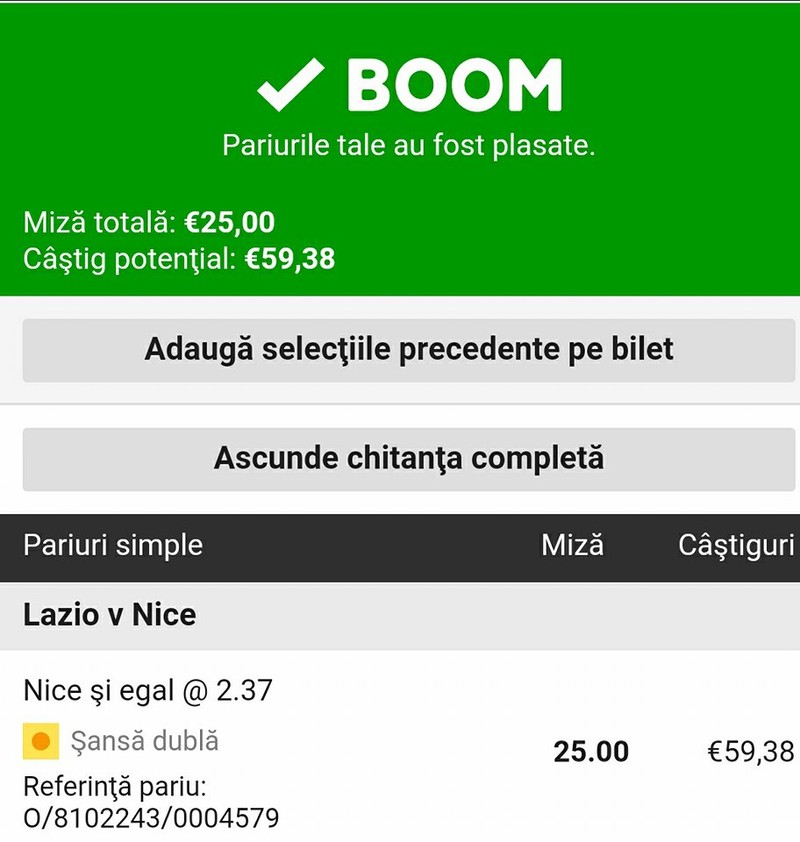Image resolution: width=800 pixels, height=842 pixels.
Task: Select the Câştig potenţial €59,38 line
Action: [x=179, y=259]
